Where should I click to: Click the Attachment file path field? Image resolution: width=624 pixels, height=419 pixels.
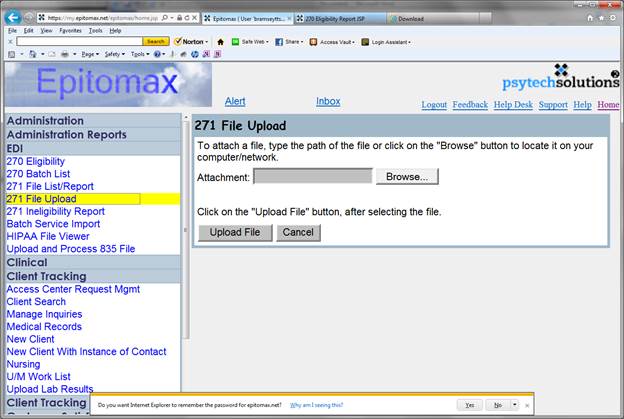312,177
